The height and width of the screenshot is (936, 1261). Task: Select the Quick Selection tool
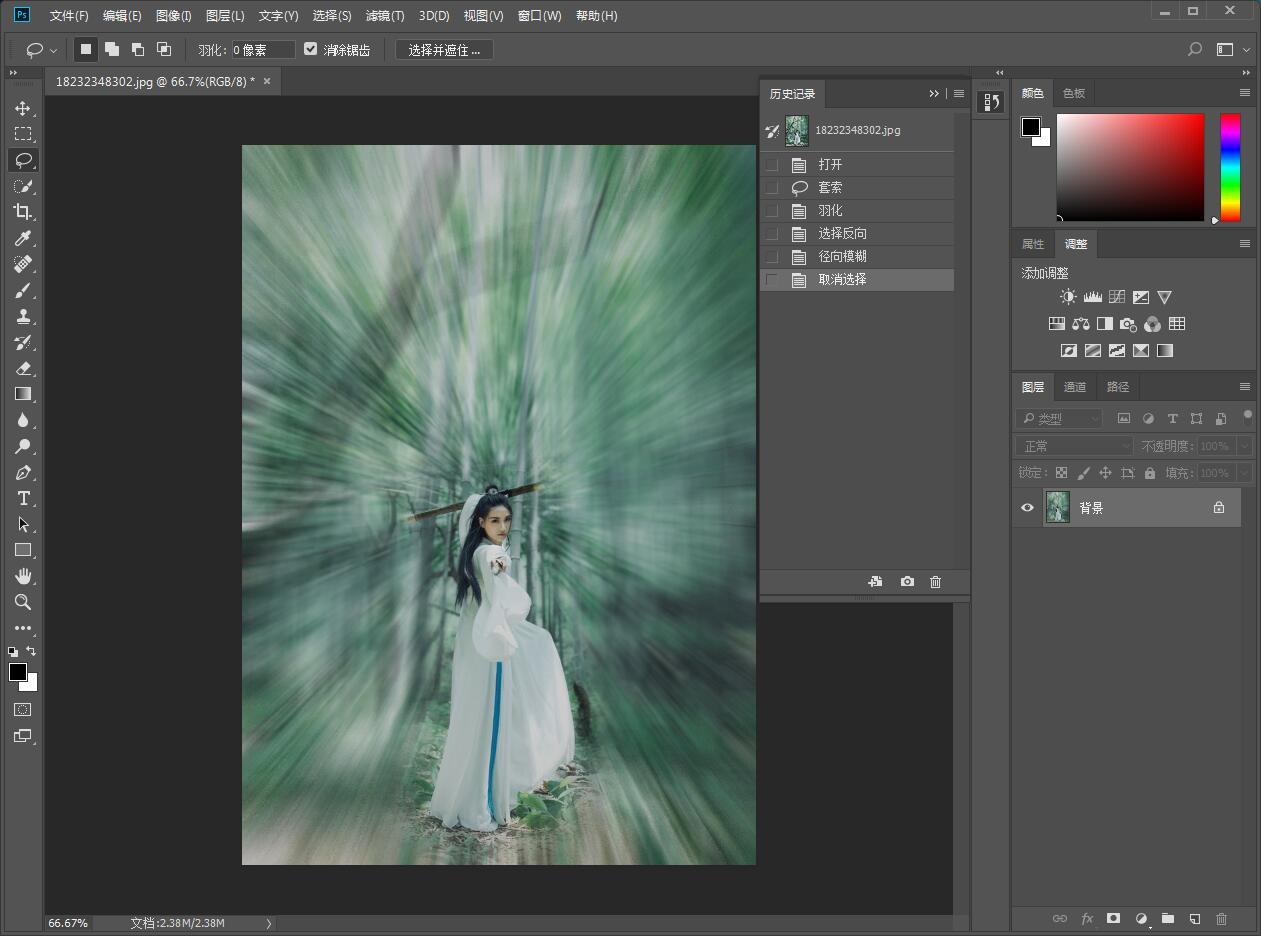pos(23,186)
